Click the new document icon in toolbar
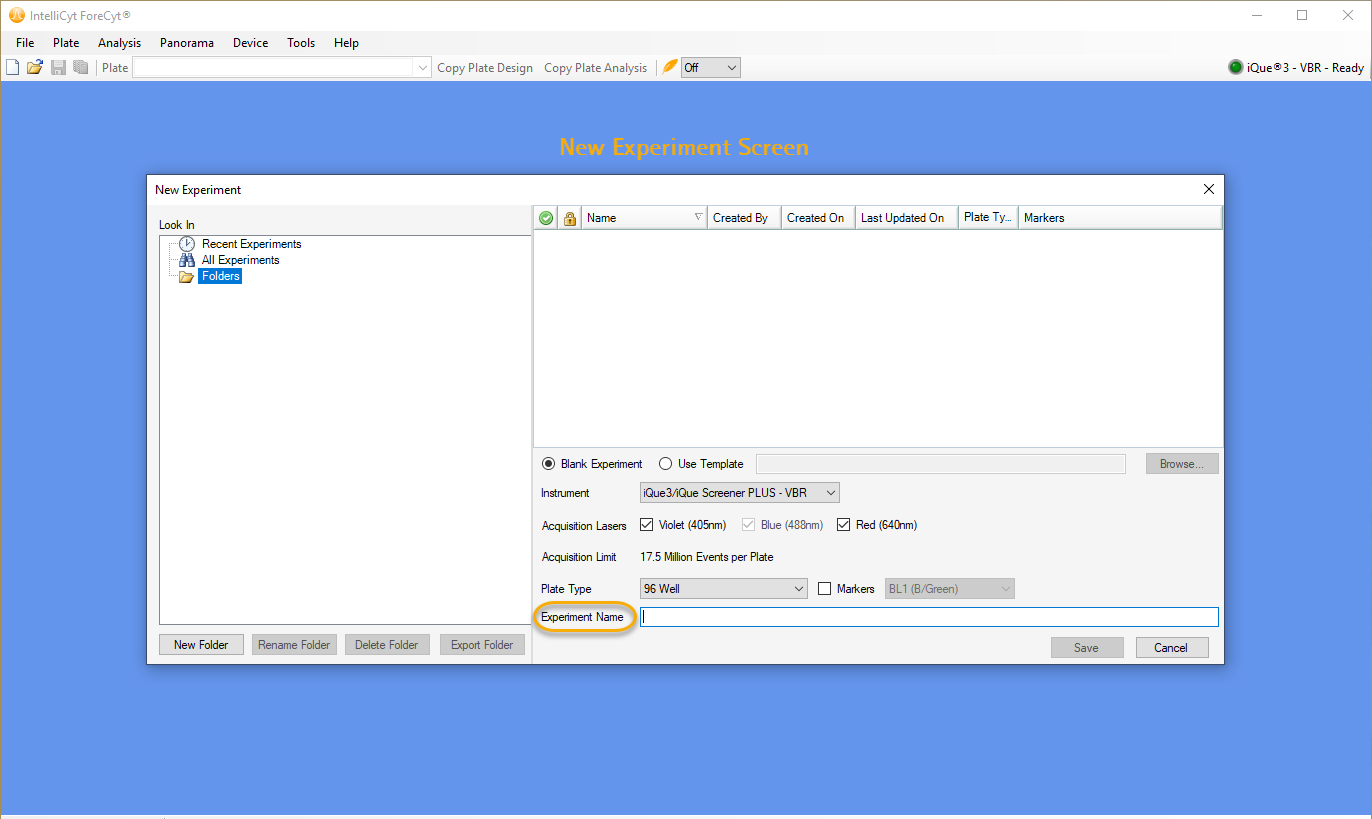Screen dimensions: 1372x819 click(x=12, y=68)
